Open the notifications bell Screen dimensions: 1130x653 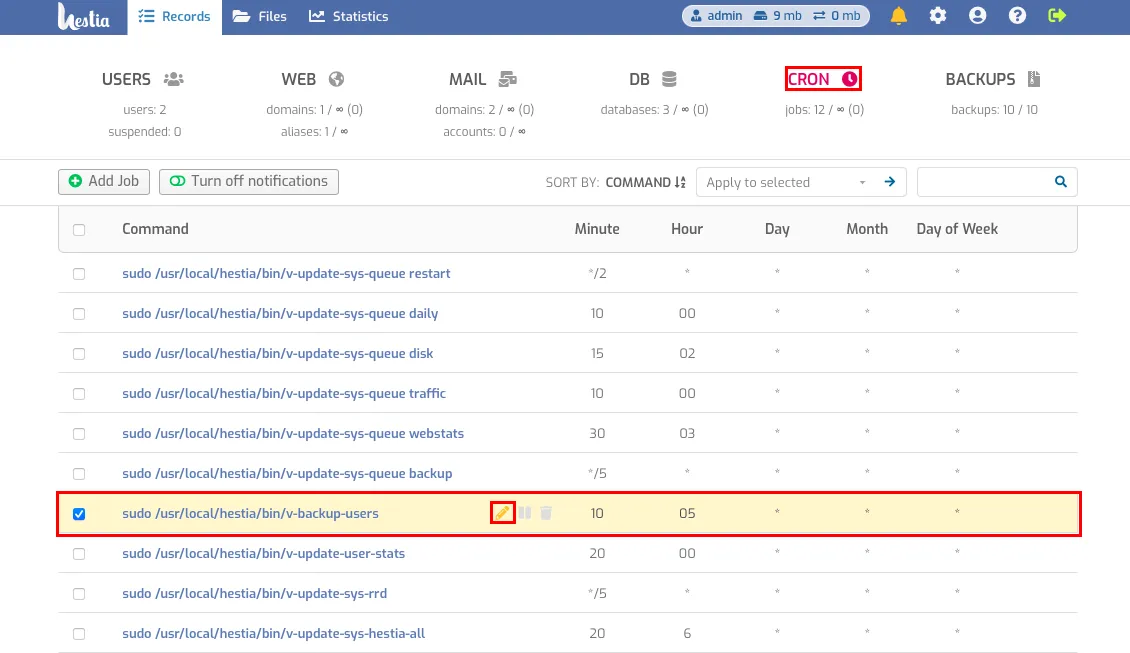899,16
